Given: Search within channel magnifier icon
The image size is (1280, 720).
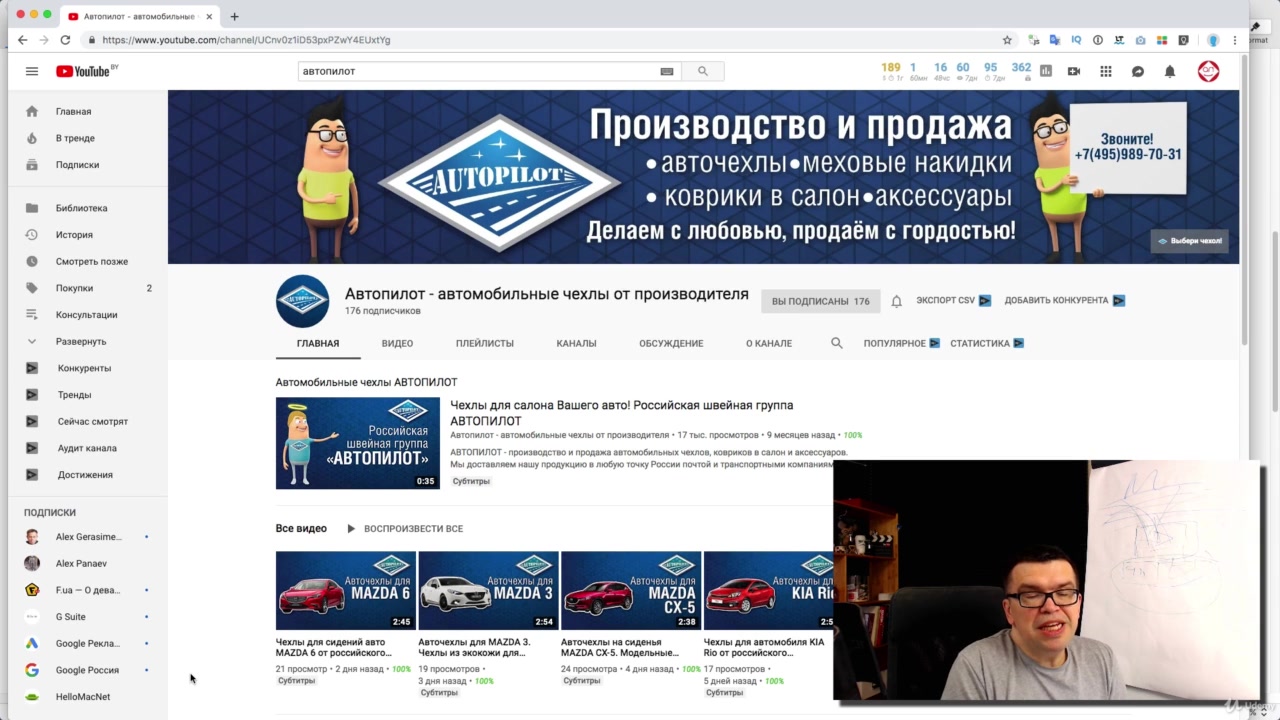Looking at the screenshot, I should (837, 343).
